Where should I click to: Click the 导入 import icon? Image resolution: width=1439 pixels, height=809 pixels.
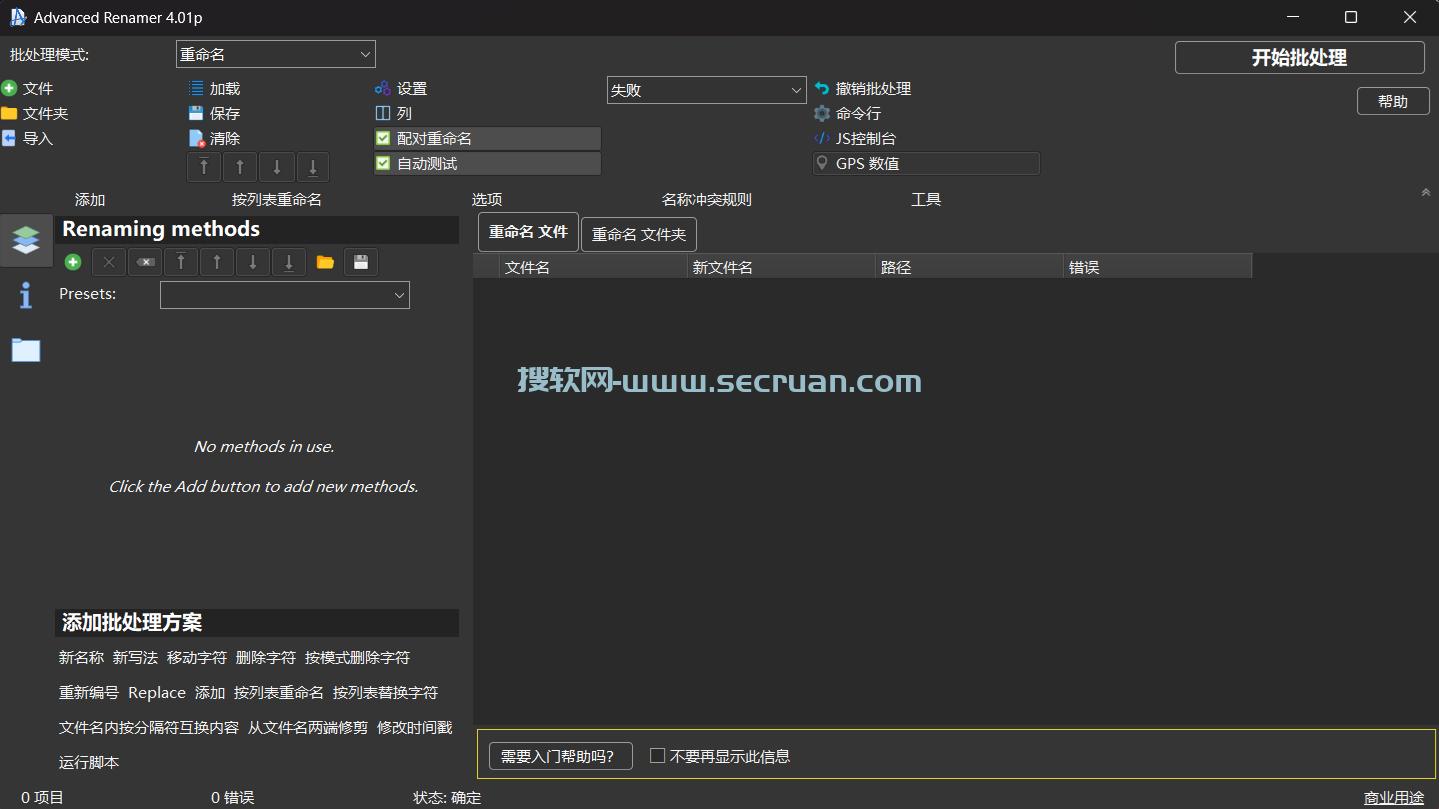click(9, 139)
